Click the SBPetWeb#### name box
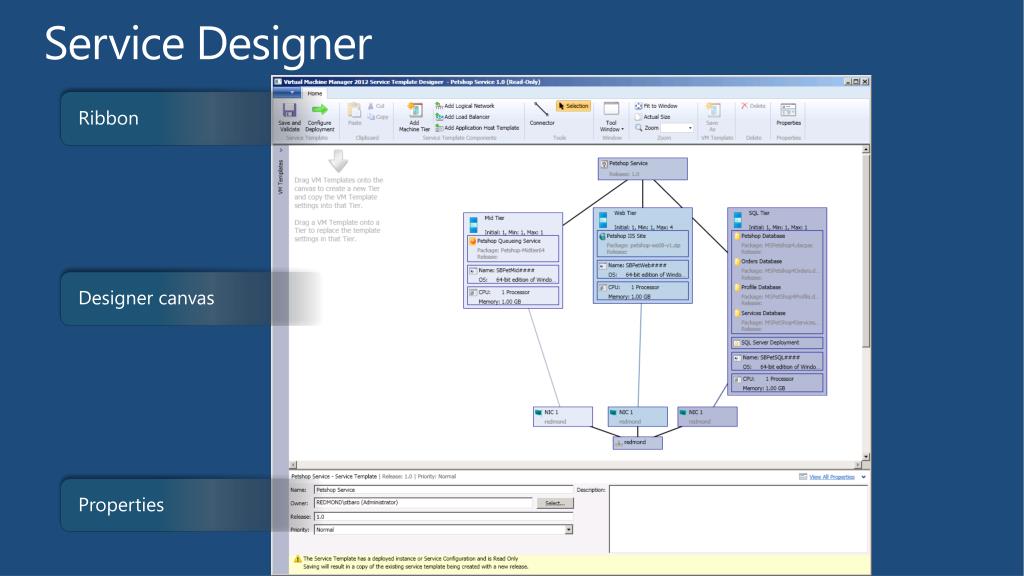1024x576 pixels. pyautogui.click(x=643, y=270)
